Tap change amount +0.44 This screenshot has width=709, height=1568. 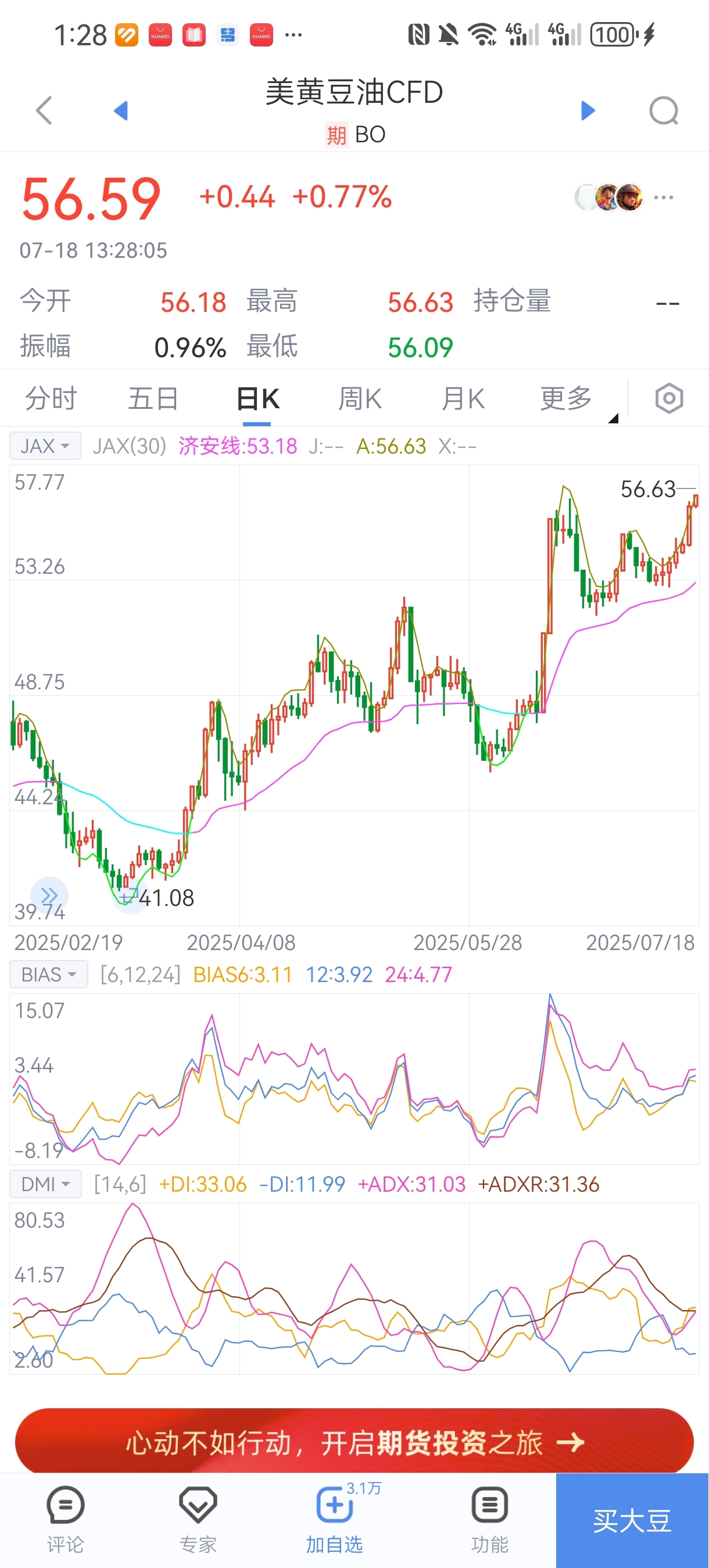tap(237, 197)
